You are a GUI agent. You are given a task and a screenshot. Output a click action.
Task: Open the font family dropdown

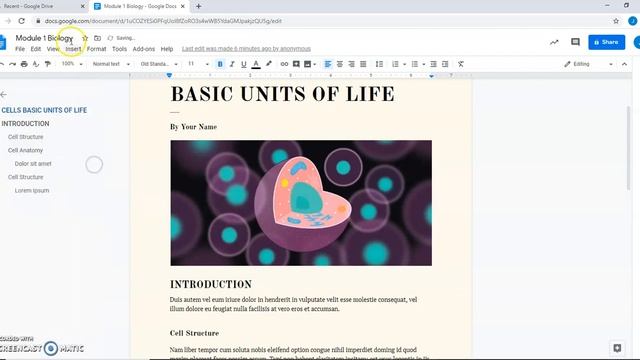click(159, 64)
